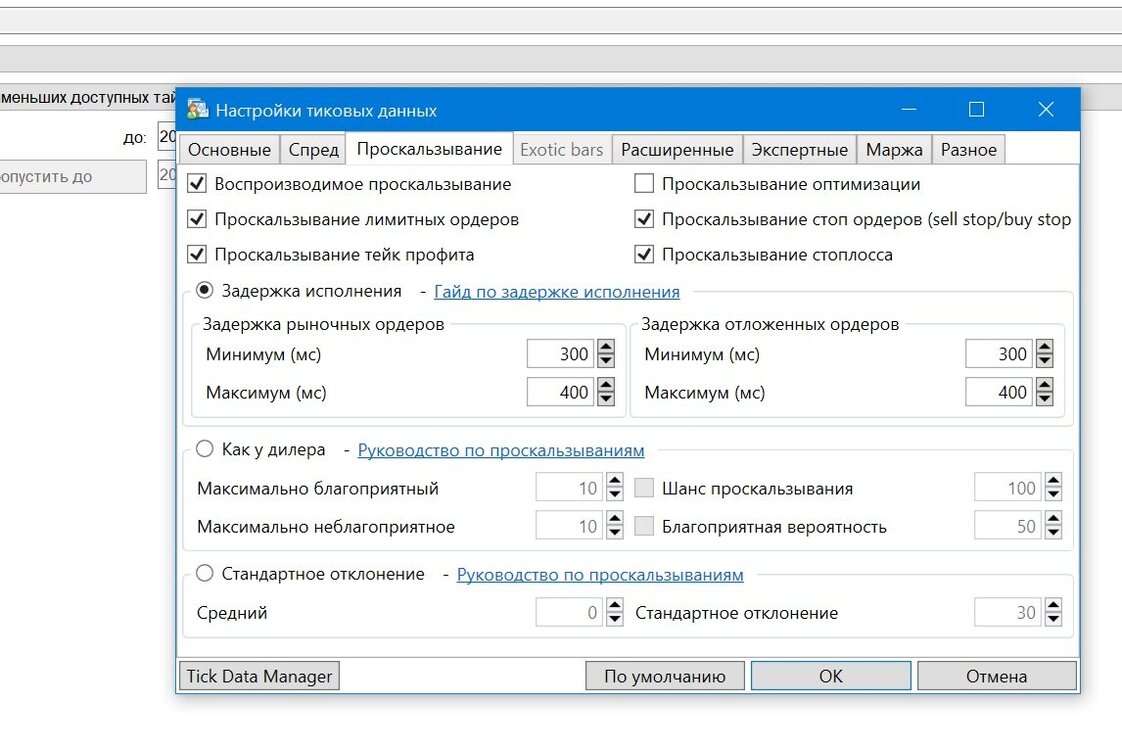
Task: Open the Гайд по задержке исполнения link
Action: [x=557, y=291]
